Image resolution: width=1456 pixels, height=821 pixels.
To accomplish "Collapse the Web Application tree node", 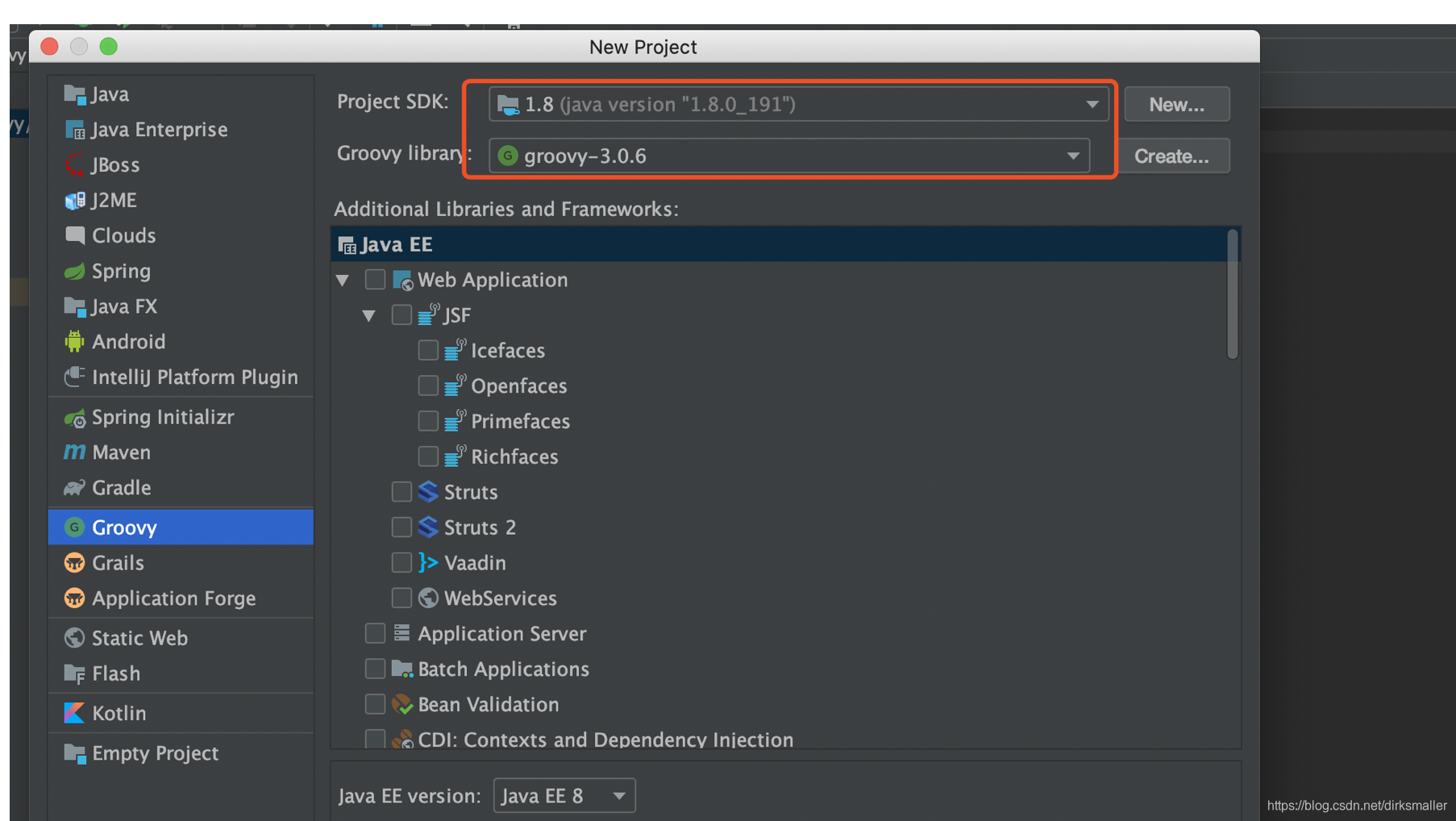I will [x=343, y=281].
